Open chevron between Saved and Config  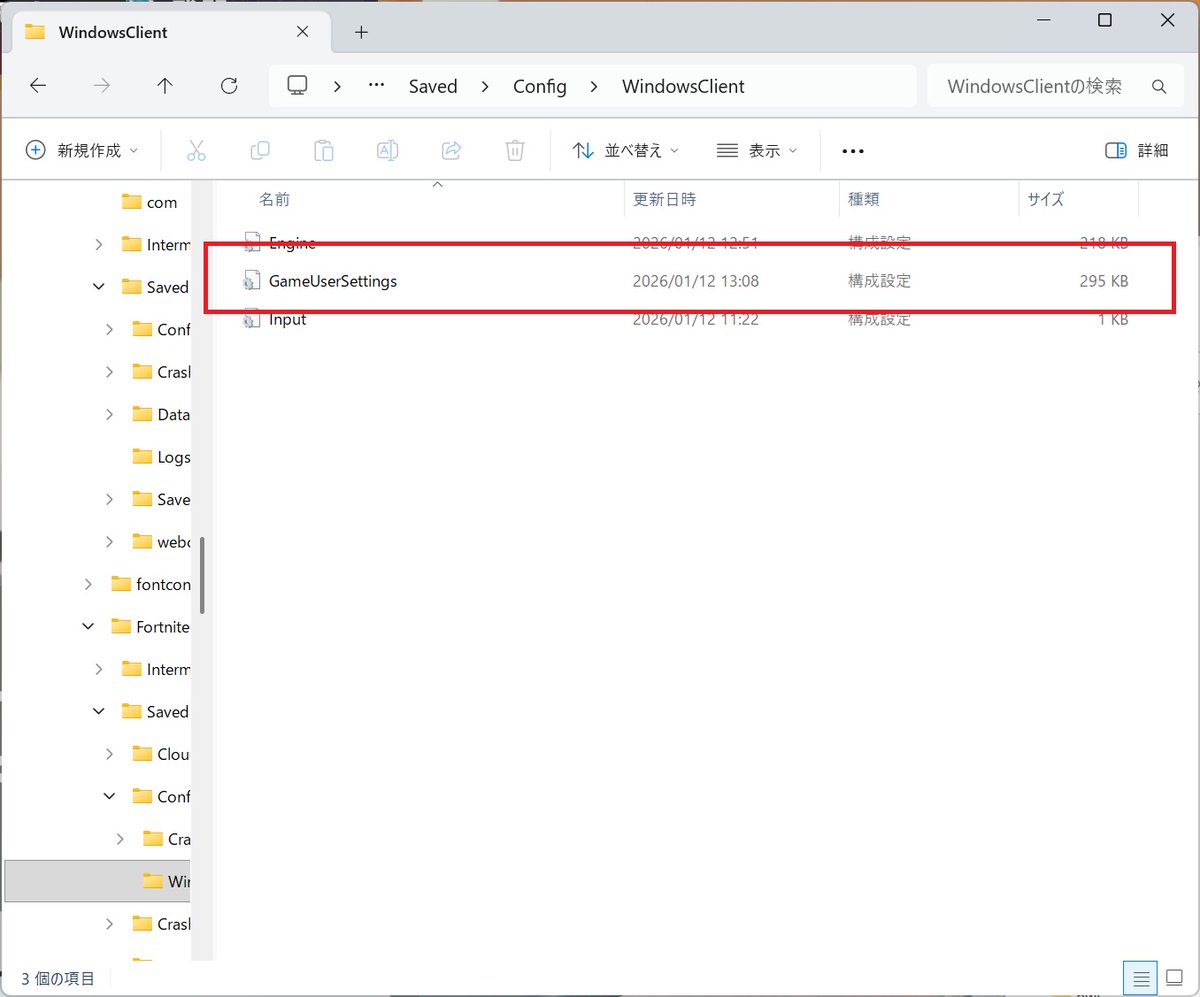485,87
